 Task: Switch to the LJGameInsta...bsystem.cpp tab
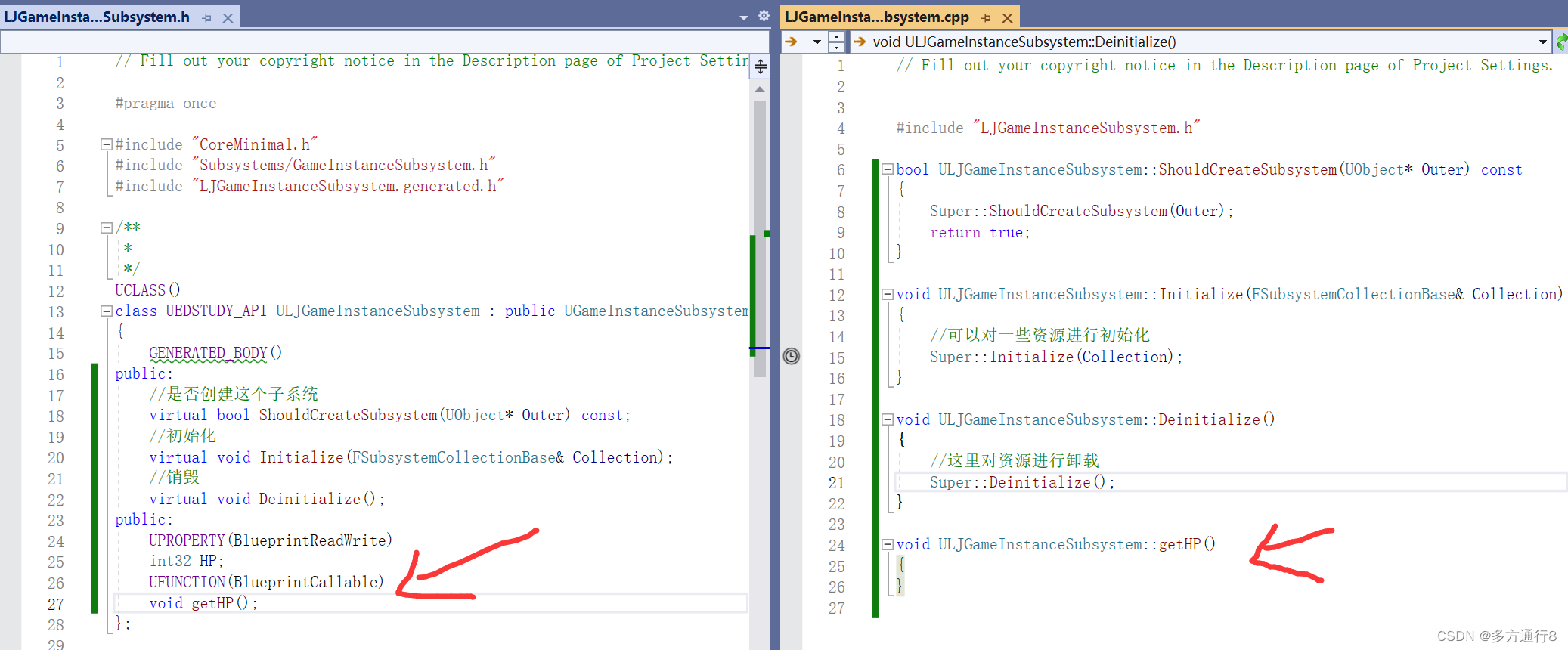tap(877, 17)
